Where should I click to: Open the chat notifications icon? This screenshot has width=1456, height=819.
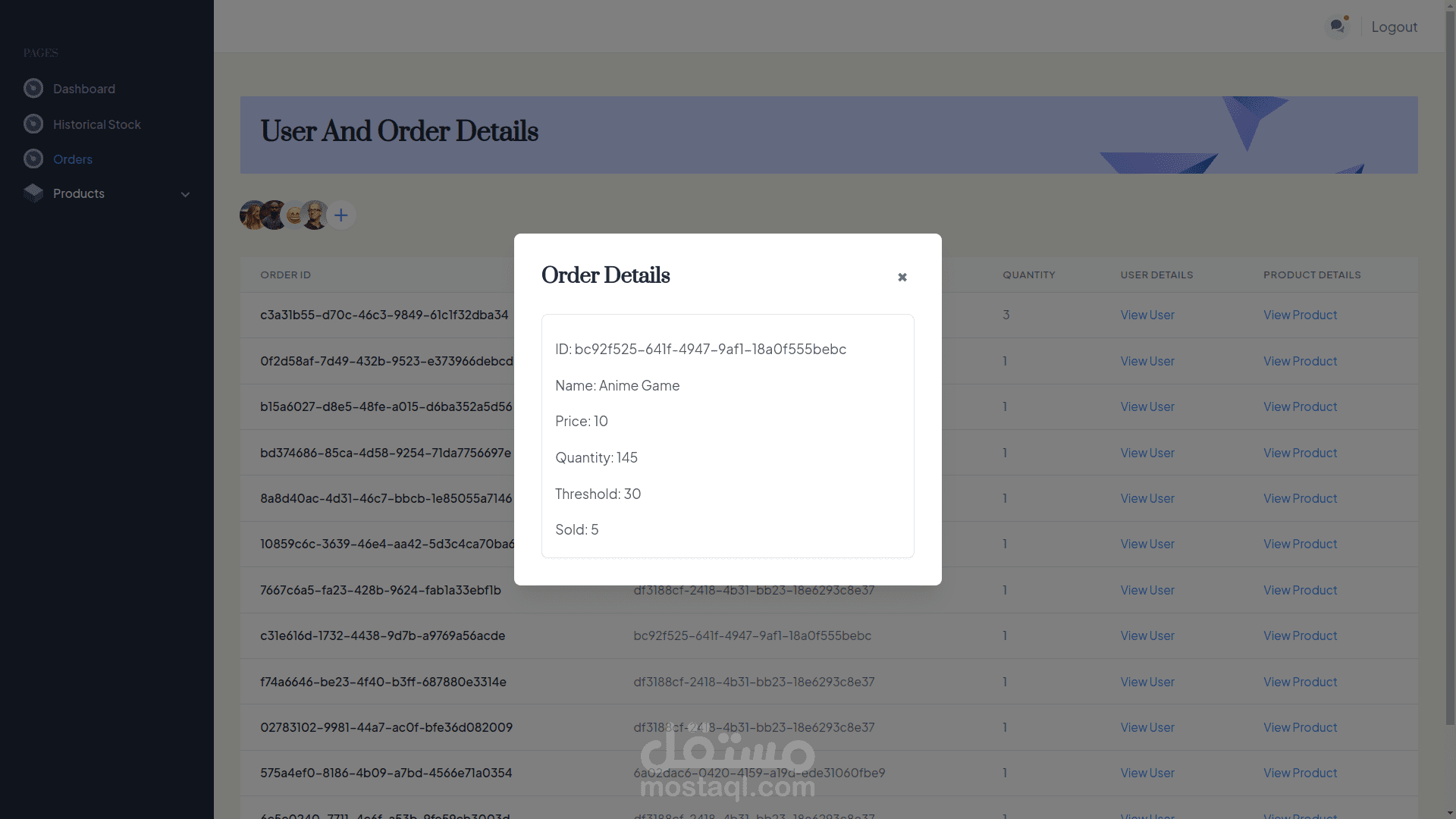point(1337,27)
